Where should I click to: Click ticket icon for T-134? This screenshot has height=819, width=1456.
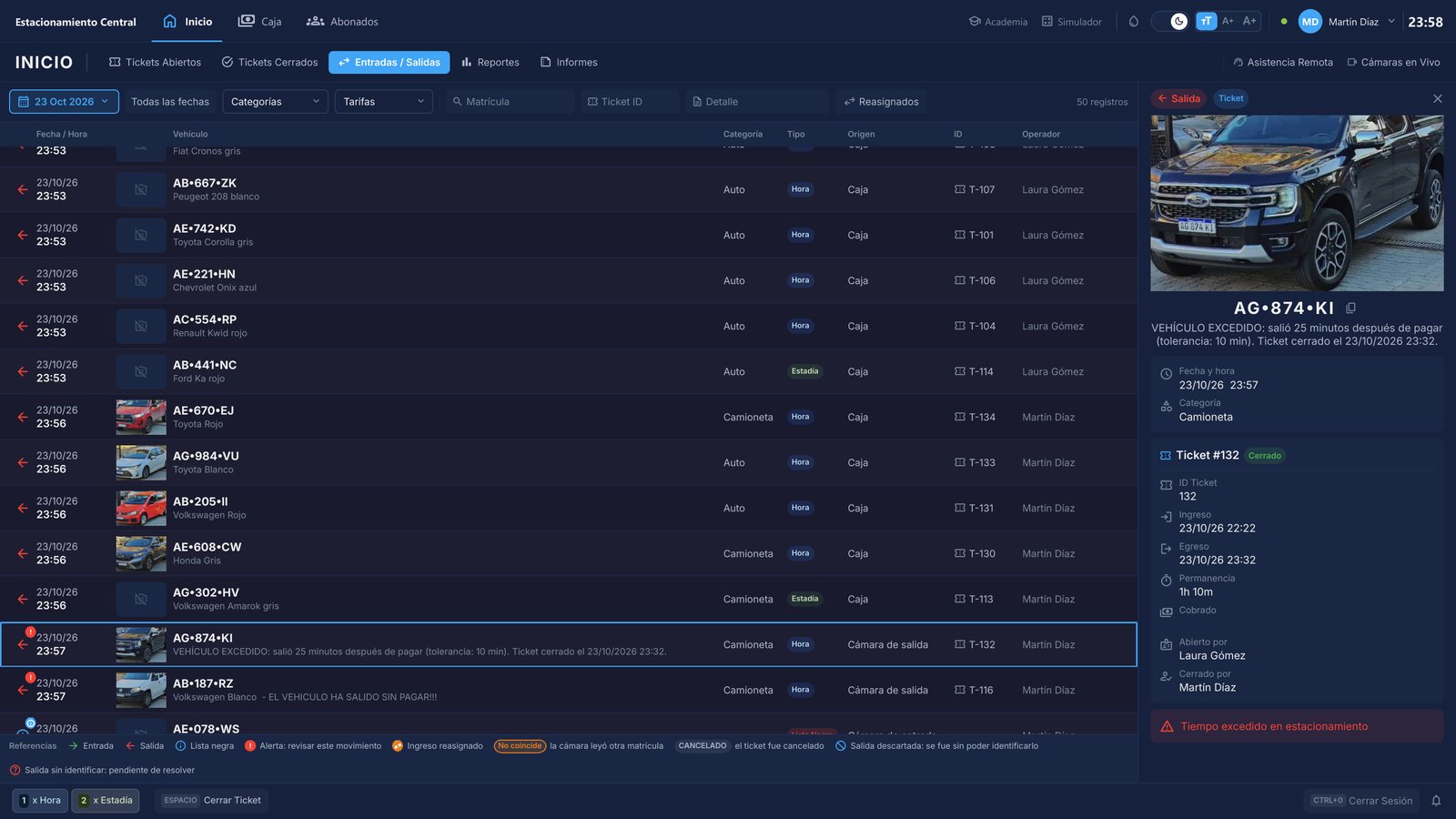tap(960, 417)
